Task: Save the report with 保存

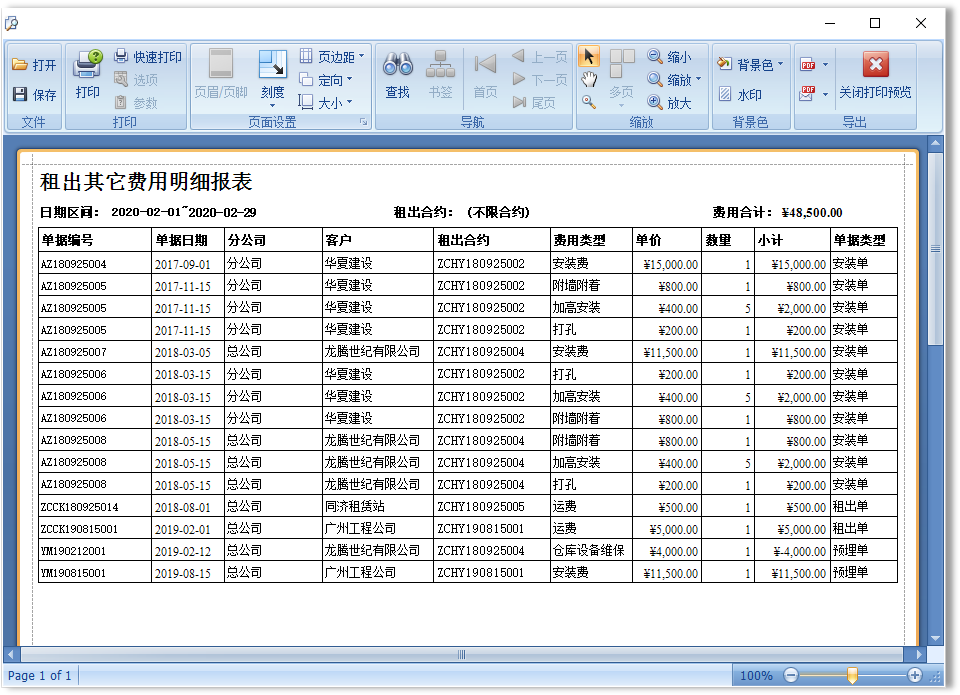Action: click(34, 94)
